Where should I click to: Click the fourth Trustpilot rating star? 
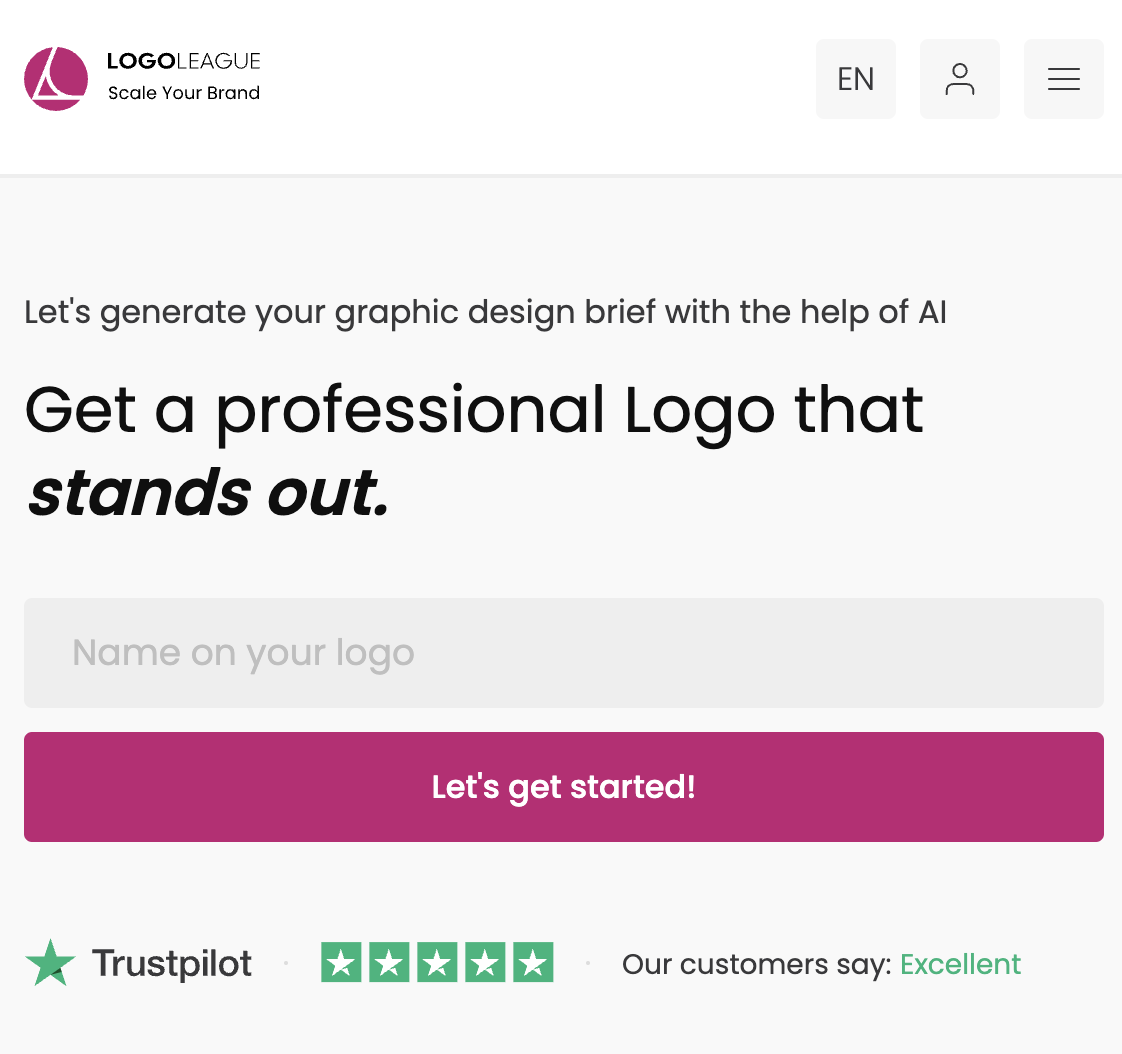(x=485, y=963)
